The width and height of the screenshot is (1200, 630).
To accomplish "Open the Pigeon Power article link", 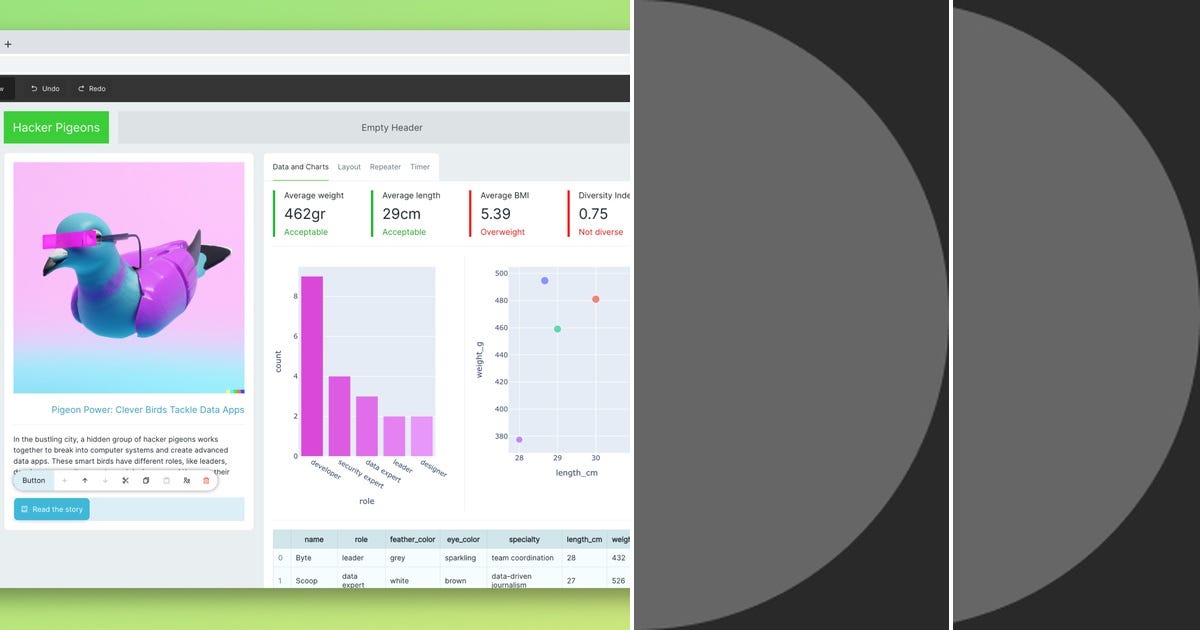I will [x=148, y=410].
